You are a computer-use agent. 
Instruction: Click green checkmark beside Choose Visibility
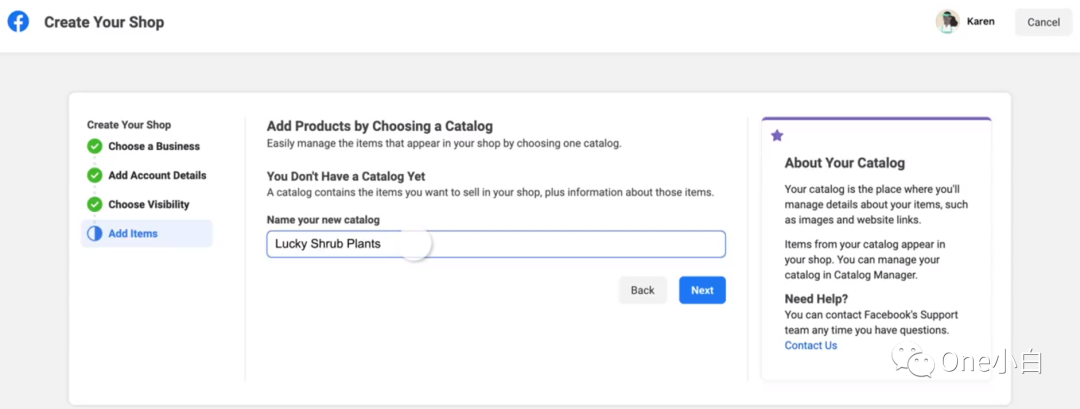(95, 204)
